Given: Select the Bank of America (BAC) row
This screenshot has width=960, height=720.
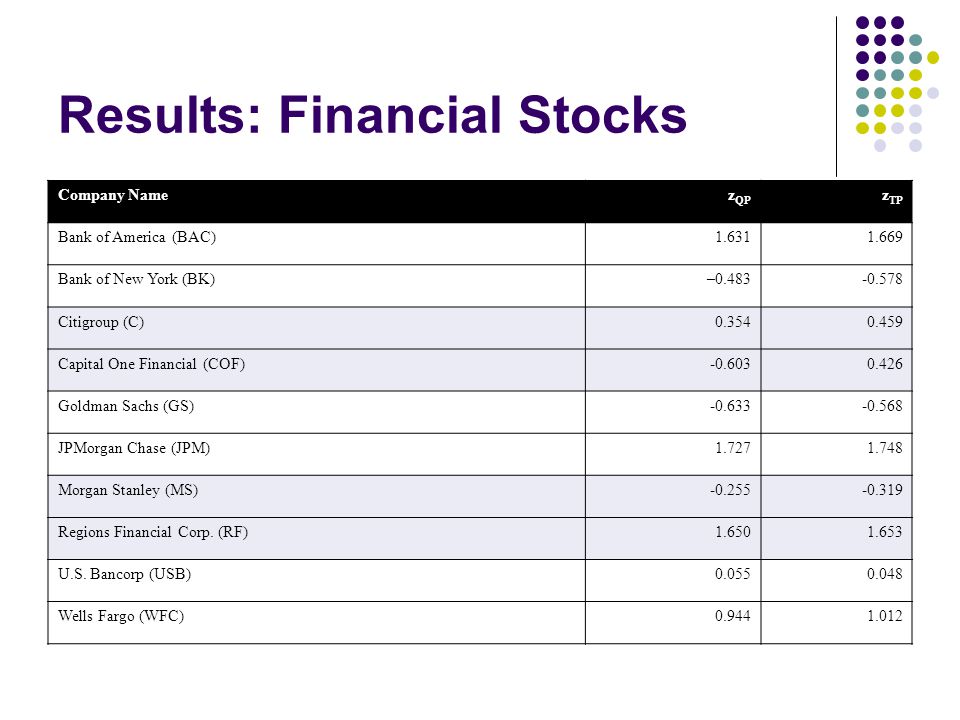Looking at the screenshot, I should 479,244.
